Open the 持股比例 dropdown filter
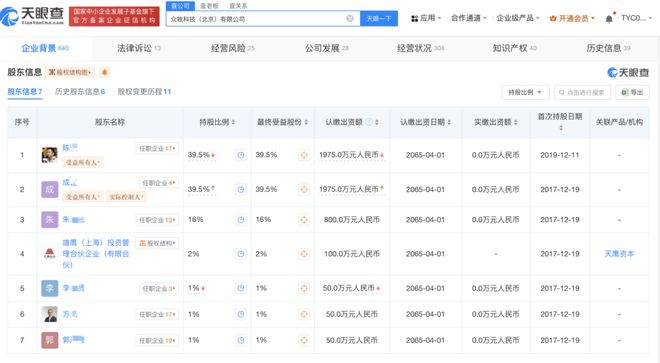The height and width of the screenshot is (363, 660). 524,92
